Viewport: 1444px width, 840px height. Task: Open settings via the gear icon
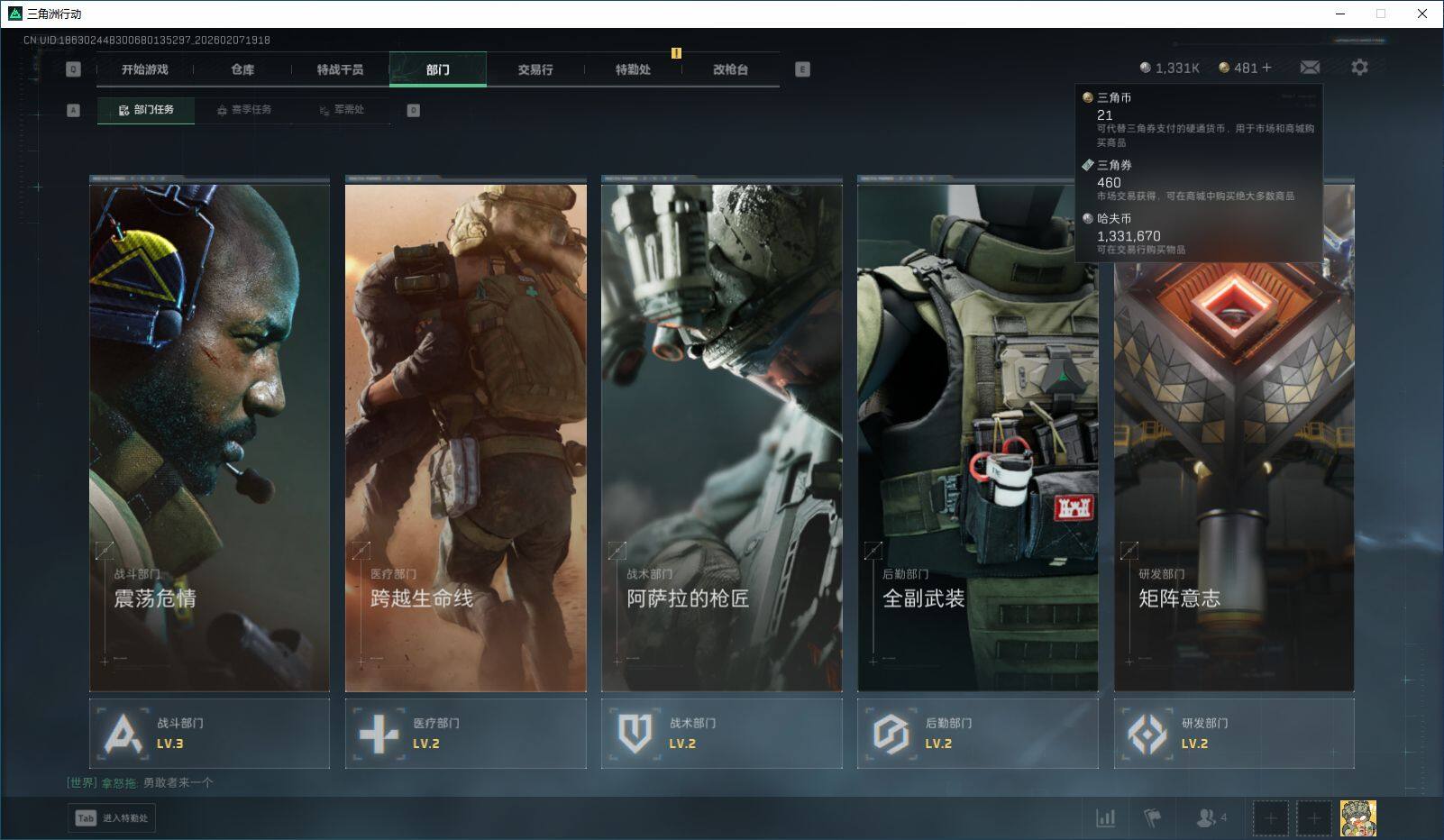tap(1359, 68)
